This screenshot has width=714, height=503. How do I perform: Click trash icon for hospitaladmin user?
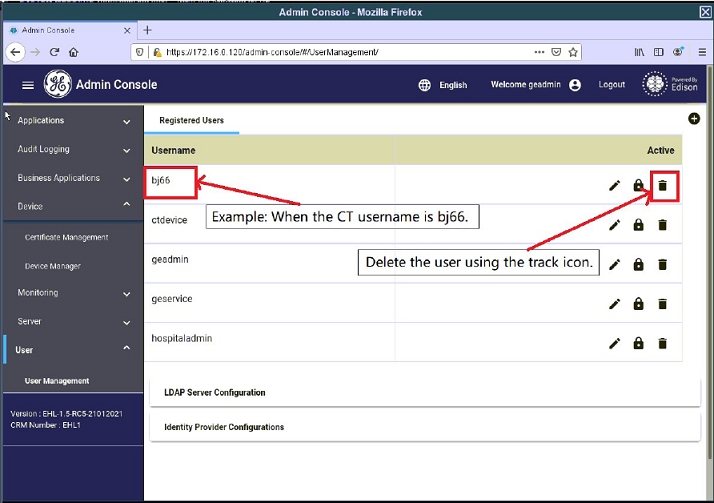point(662,343)
